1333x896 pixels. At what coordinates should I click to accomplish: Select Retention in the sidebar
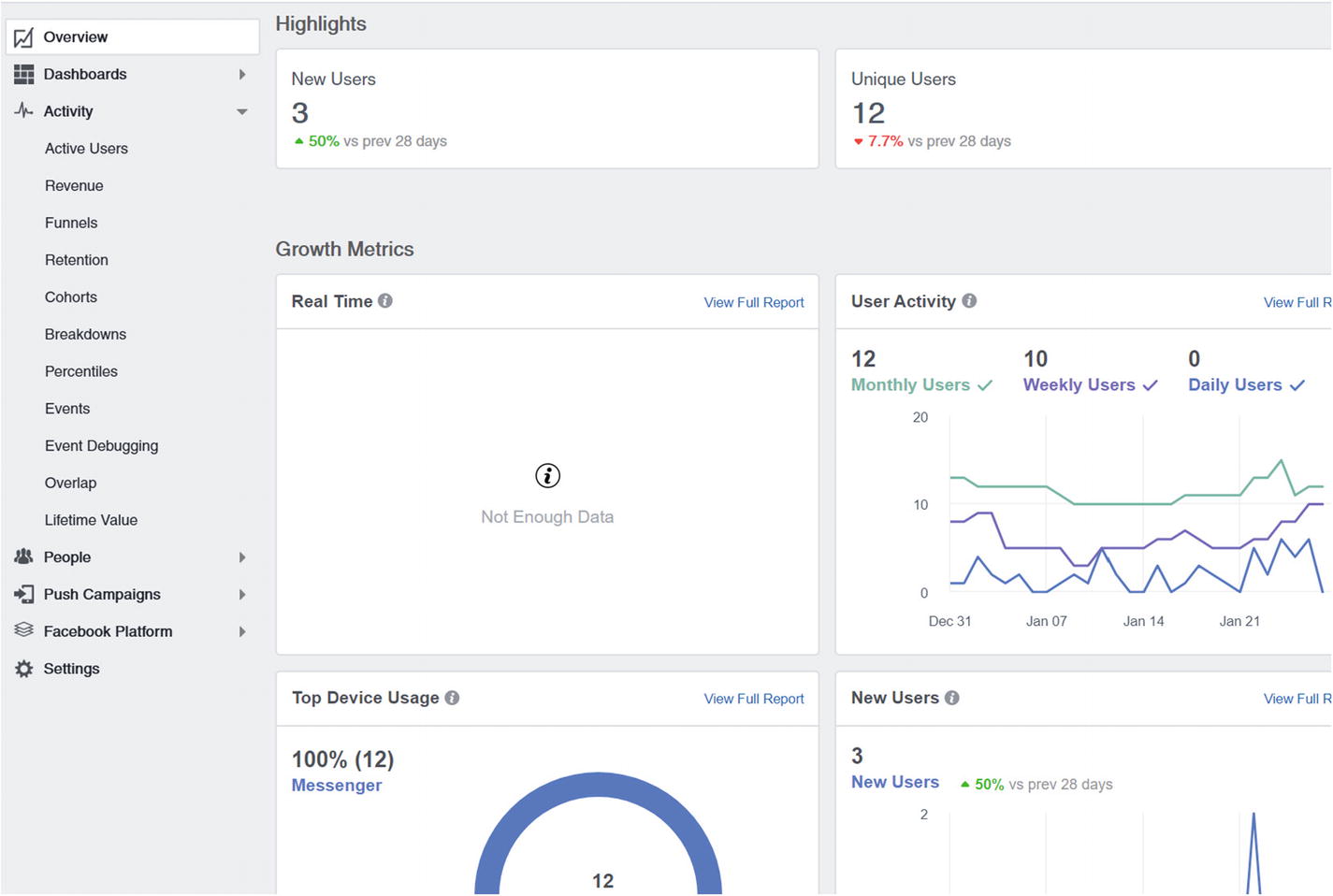click(x=77, y=260)
